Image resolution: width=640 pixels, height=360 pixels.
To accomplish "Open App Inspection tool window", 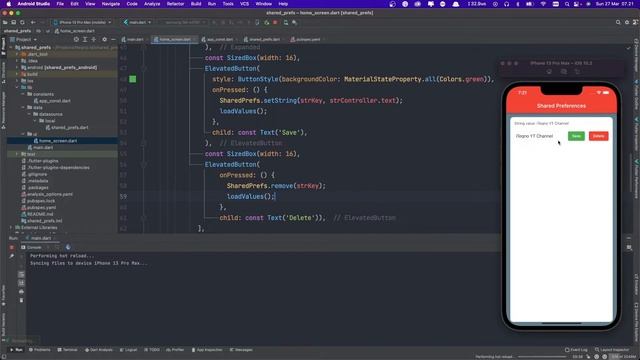I will pyautogui.click(x=207, y=350).
